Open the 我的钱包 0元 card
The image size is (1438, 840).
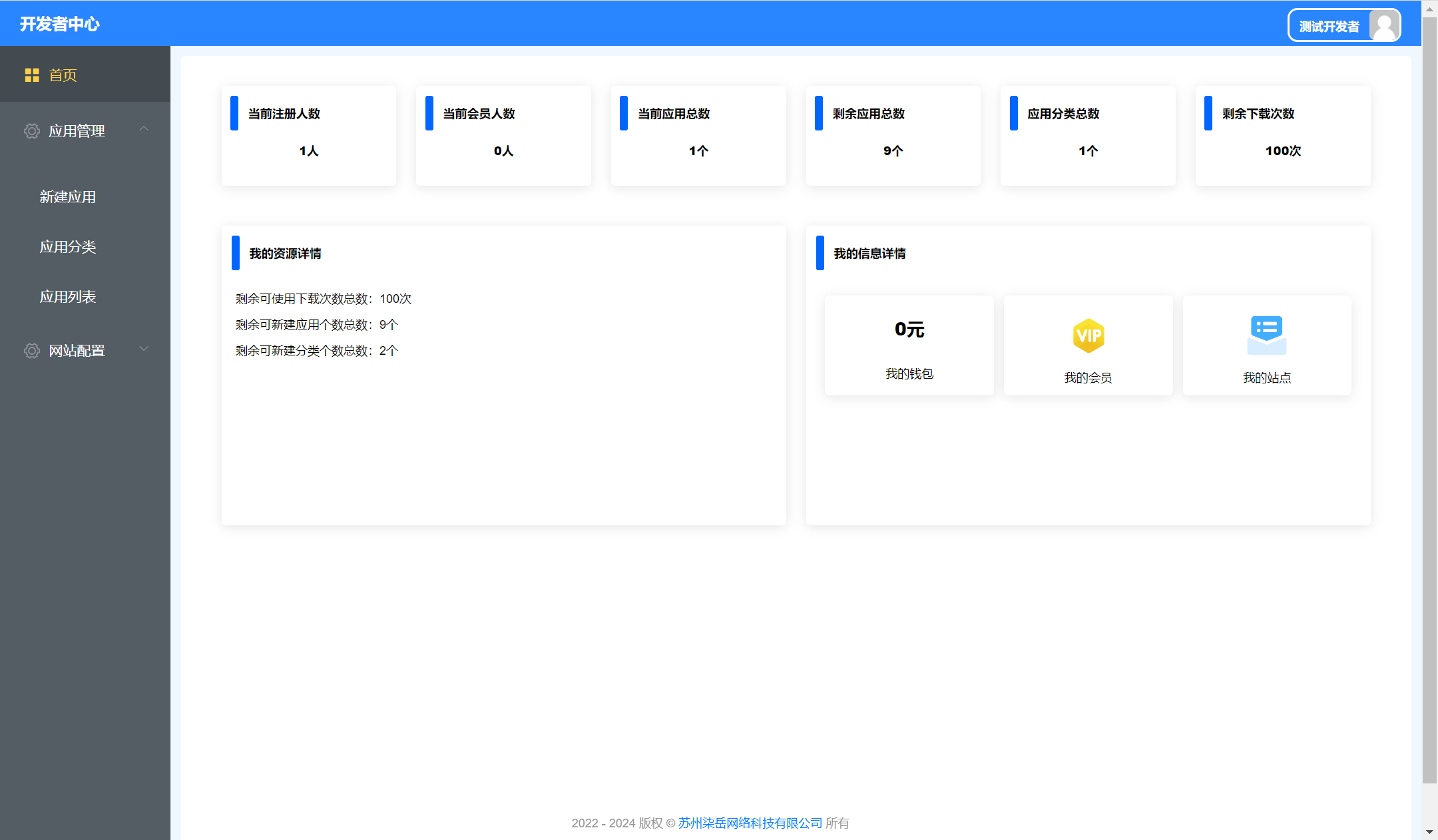coord(909,345)
